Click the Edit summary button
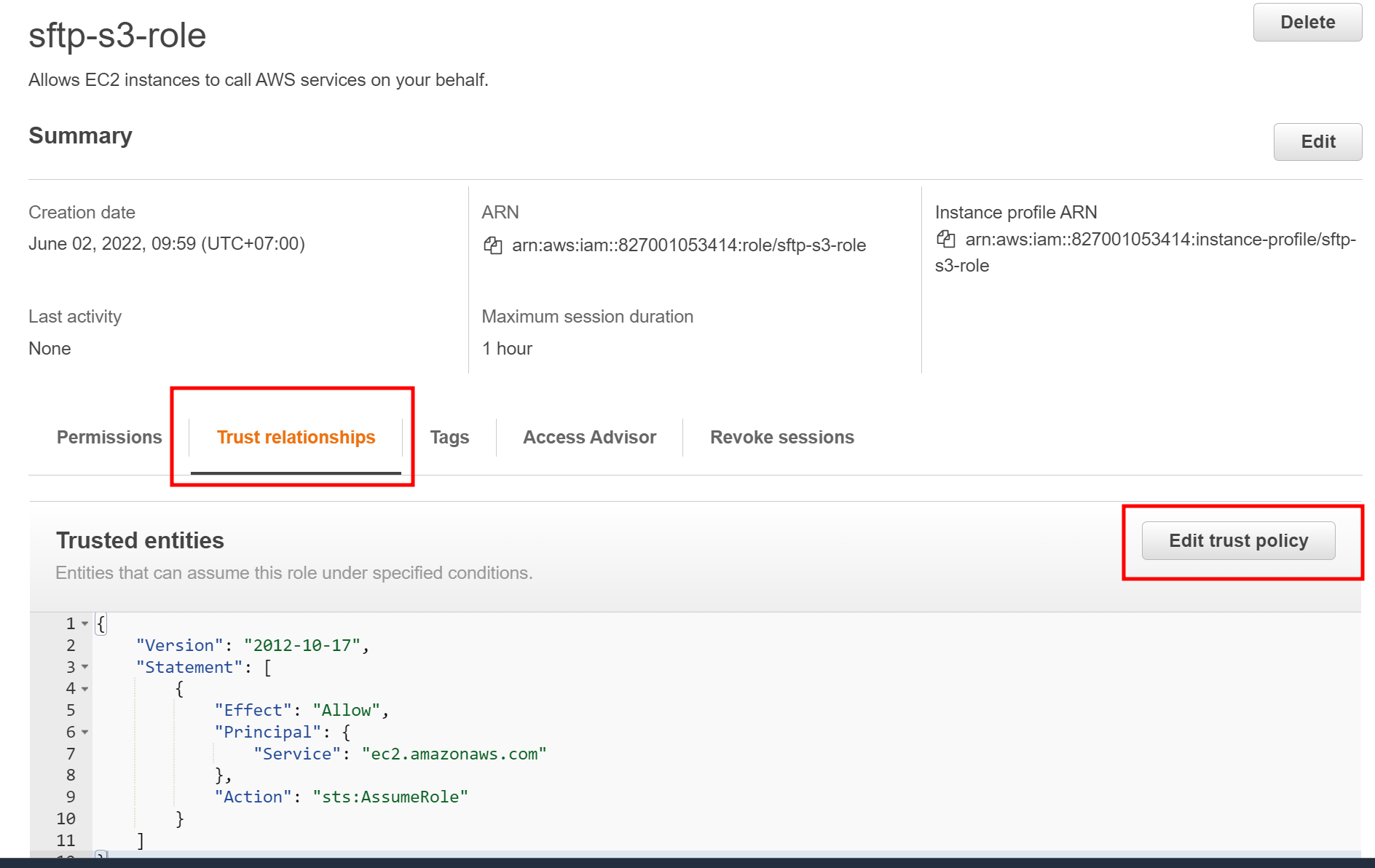1375x868 pixels. coord(1317,141)
